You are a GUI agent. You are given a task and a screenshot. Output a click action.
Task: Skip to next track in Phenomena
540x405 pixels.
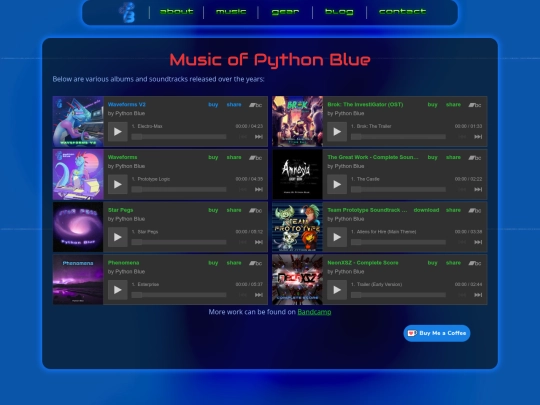click(259, 295)
